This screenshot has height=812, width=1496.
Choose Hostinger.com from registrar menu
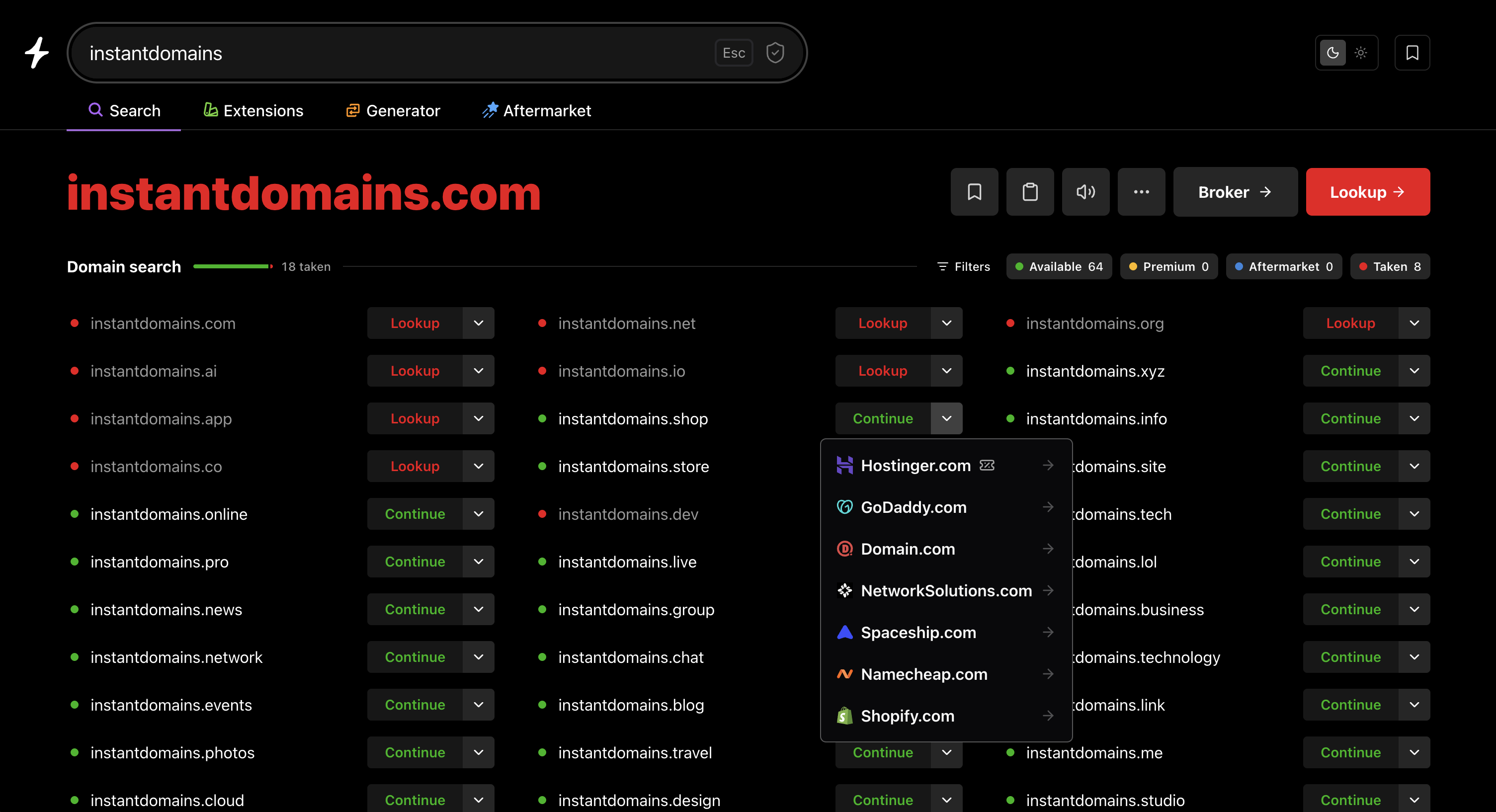click(946, 465)
